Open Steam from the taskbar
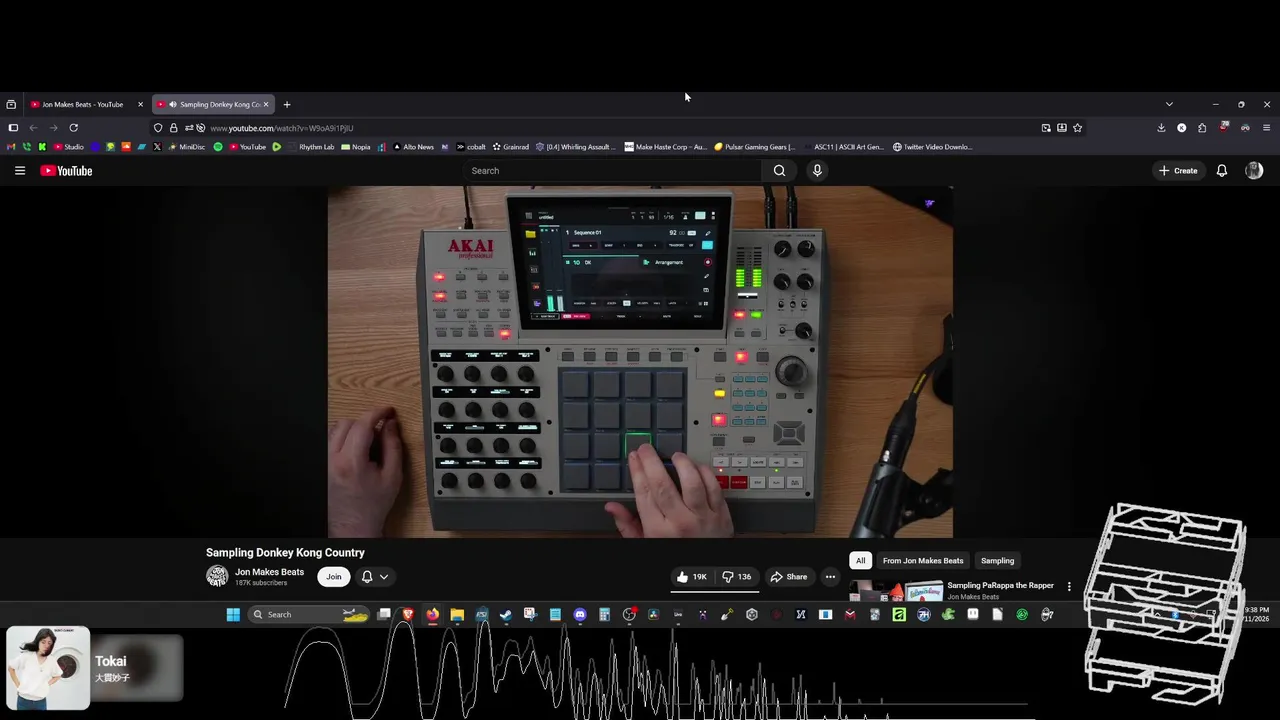The height and width of the screenshot is (720, 1280). pos(506,614)
